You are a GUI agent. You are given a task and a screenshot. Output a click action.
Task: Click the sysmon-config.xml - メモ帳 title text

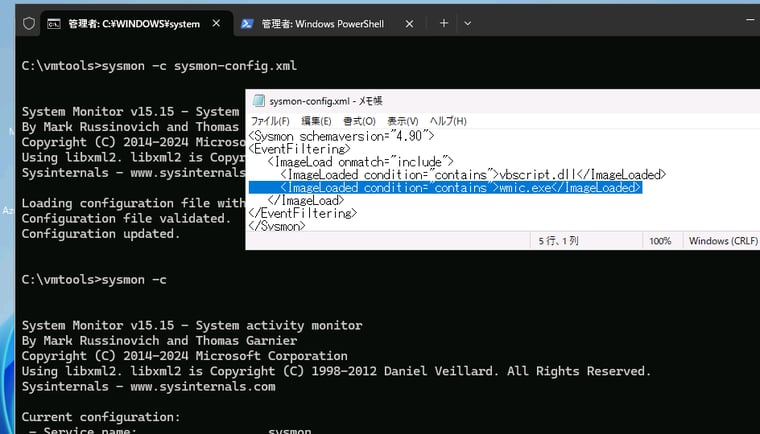tap(326, 101)
